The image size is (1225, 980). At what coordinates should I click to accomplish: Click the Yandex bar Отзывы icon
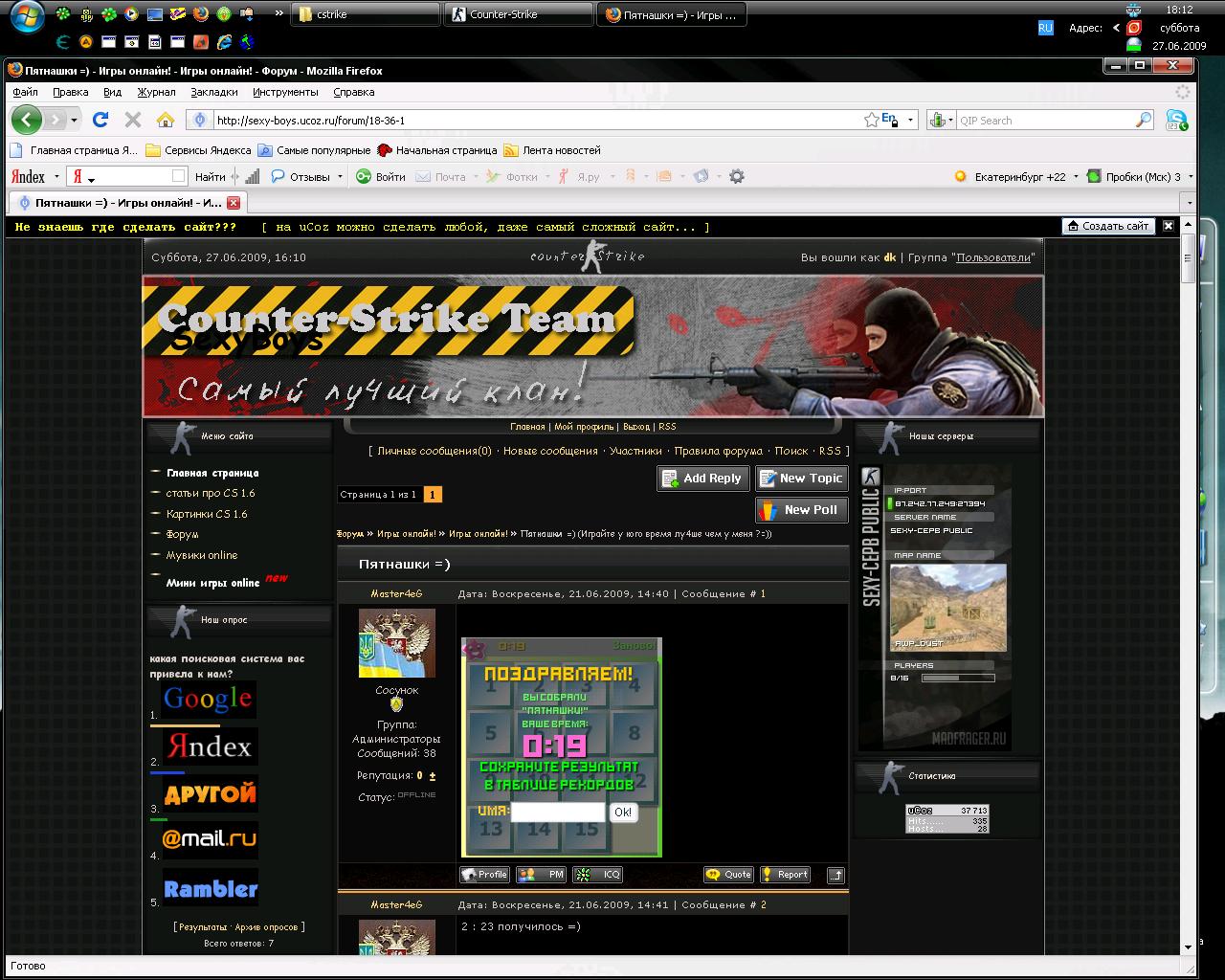click(x=278, y=176)
